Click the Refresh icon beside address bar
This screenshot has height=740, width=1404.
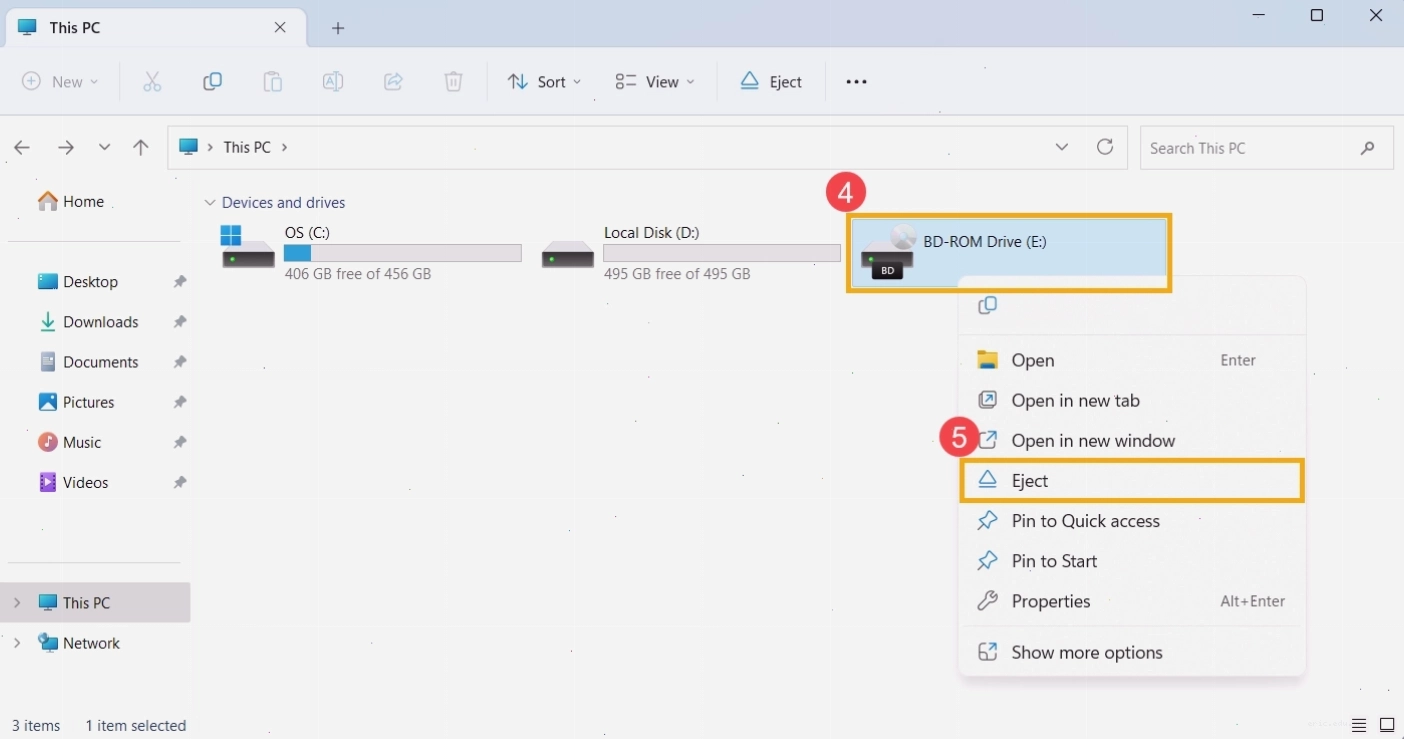pyautogui.click(x=1105, y=147)
